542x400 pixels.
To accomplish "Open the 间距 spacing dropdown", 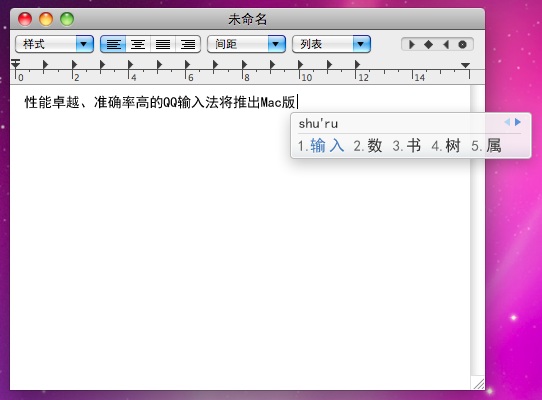I will pyautogui.click(x=246, y=44).
